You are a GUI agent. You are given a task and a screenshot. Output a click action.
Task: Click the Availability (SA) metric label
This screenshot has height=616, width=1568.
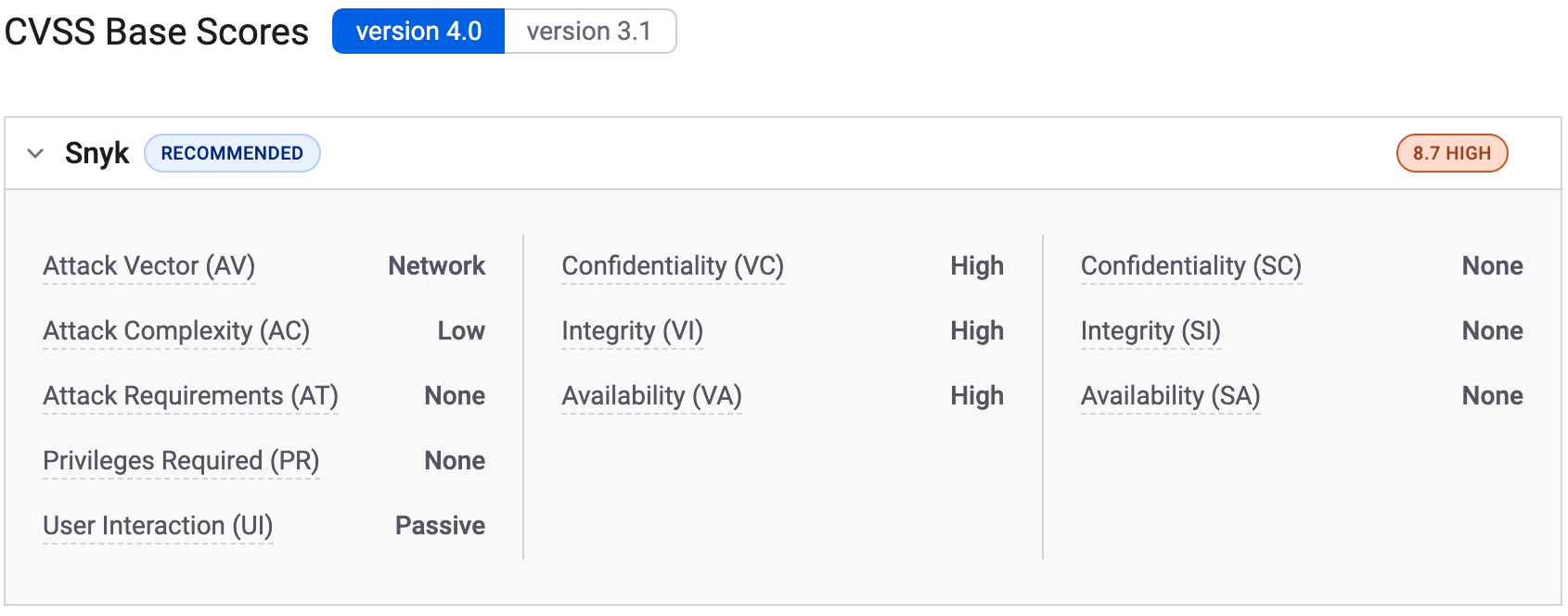pyautogui.click(x=1170, y=396)
